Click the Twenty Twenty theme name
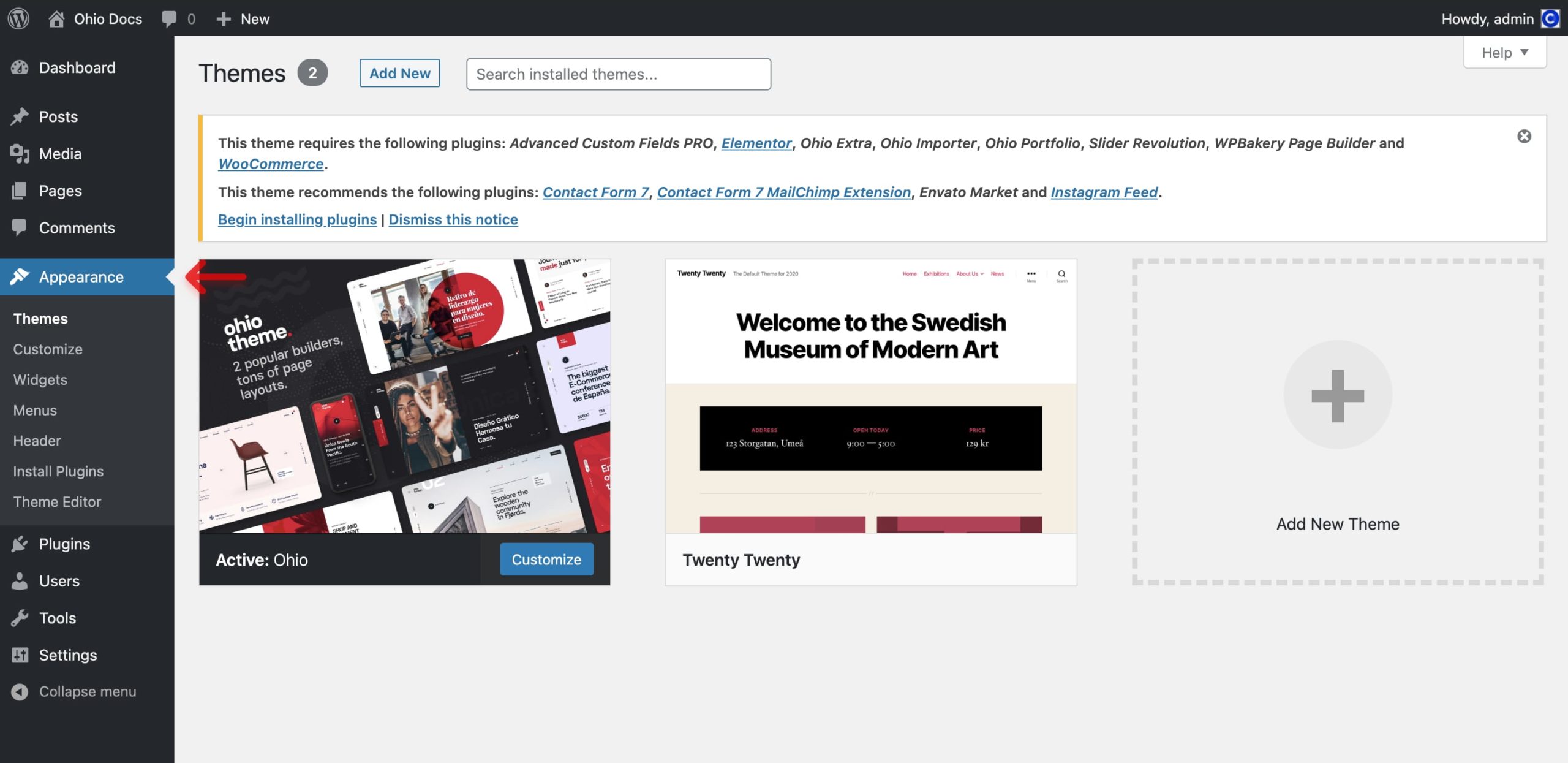The width and height of the screenshot is (1568, 763). (x=741, y=560)
